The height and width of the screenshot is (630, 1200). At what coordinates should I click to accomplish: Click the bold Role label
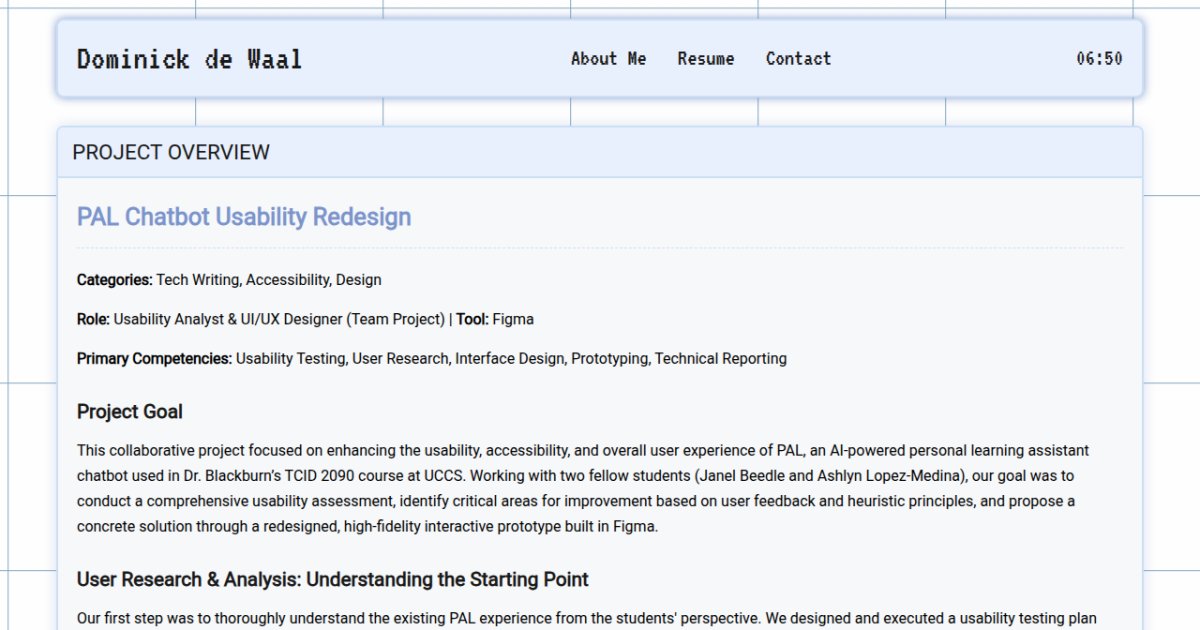pos(93,319)
